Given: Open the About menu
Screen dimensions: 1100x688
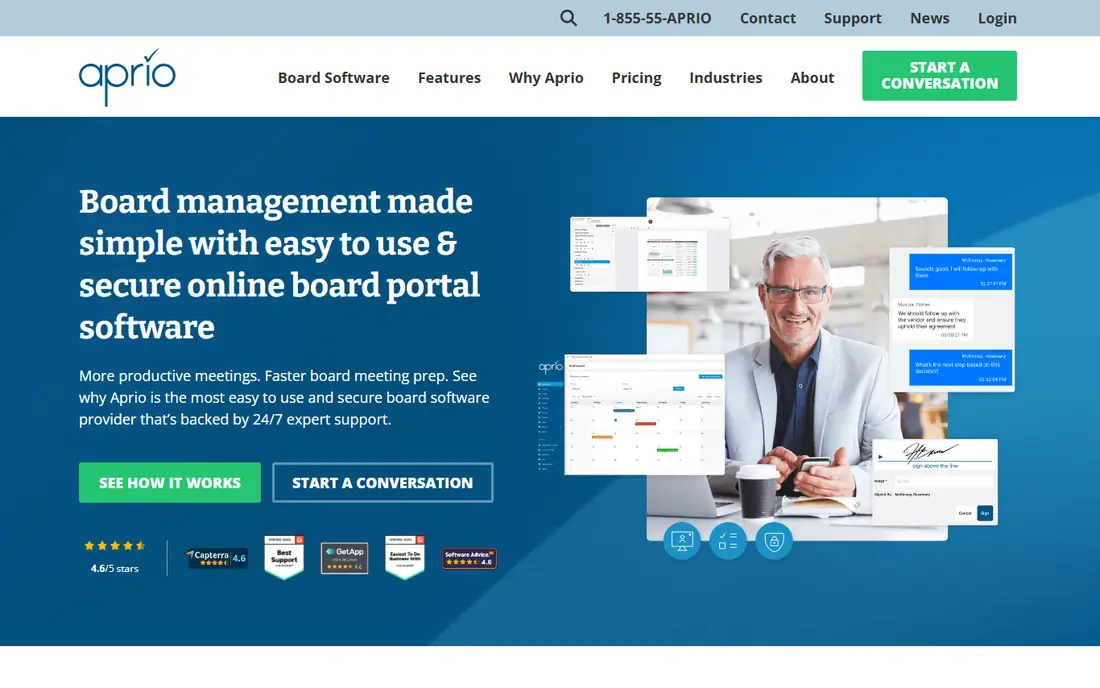Looking at the screenshot, I should click(812, 78).
